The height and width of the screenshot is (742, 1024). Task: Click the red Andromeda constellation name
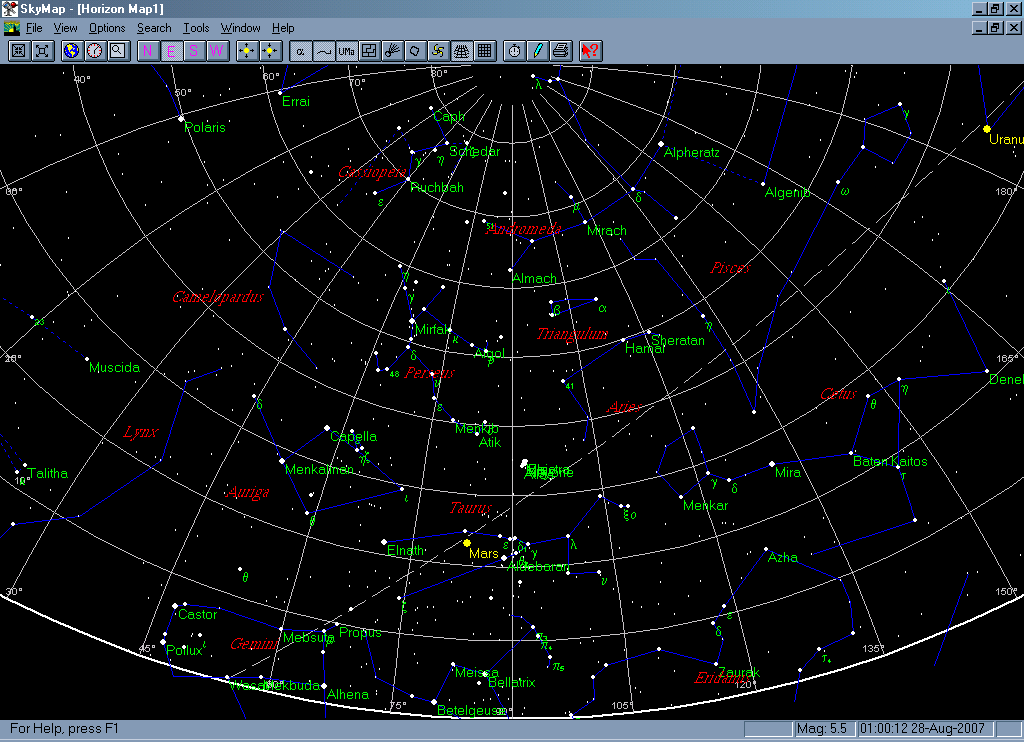pyautogui.click(x=524, y=229)
